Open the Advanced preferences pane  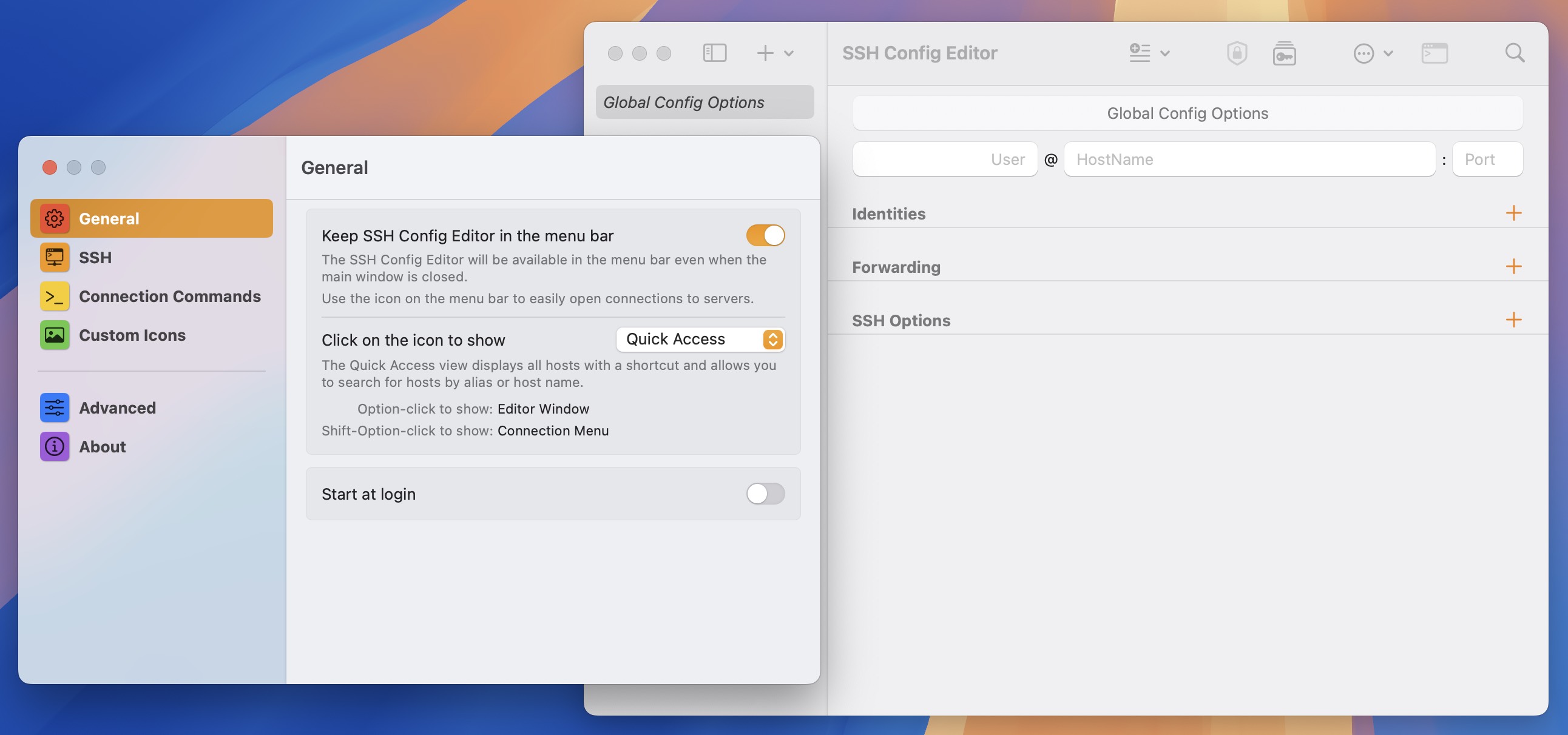click(152, 408)
